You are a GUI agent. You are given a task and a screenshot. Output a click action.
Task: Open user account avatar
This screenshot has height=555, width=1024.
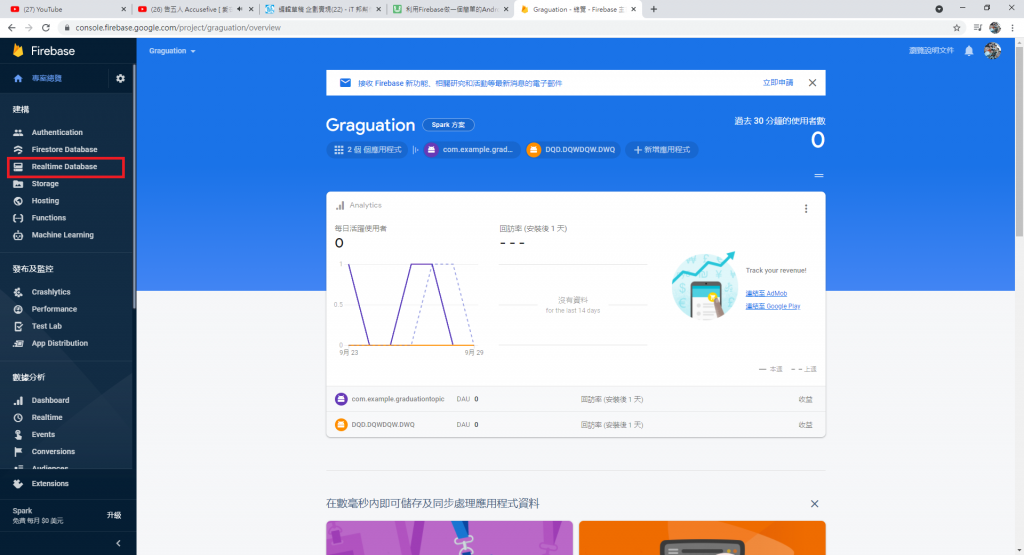pos(993,51)
